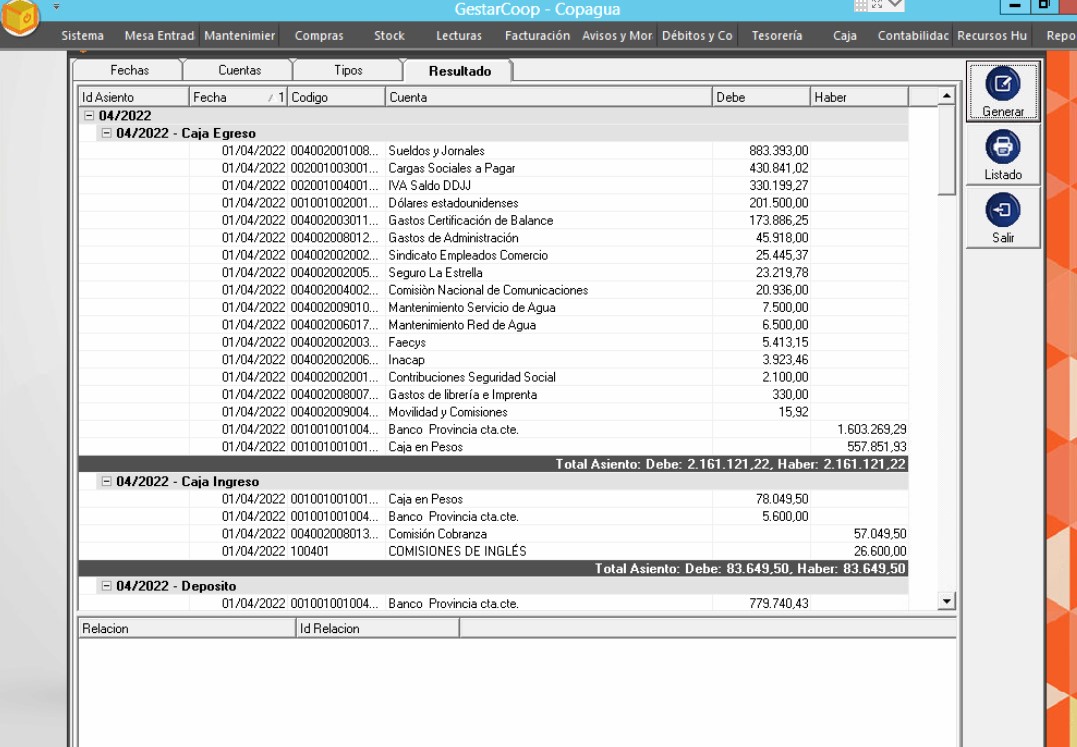Open the Contabilidad menu
This screenshot has height=747, width=1077.
pyautogui.click(x=912, y=36)
